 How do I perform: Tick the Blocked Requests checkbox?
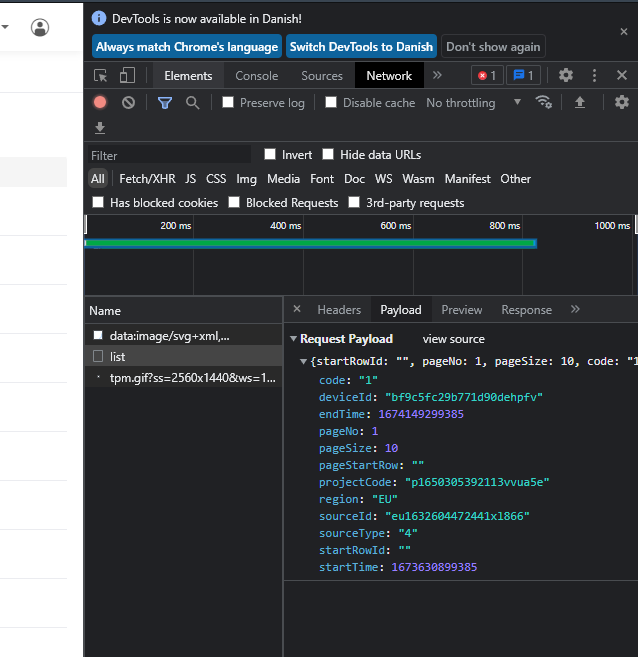coord(234,202)
